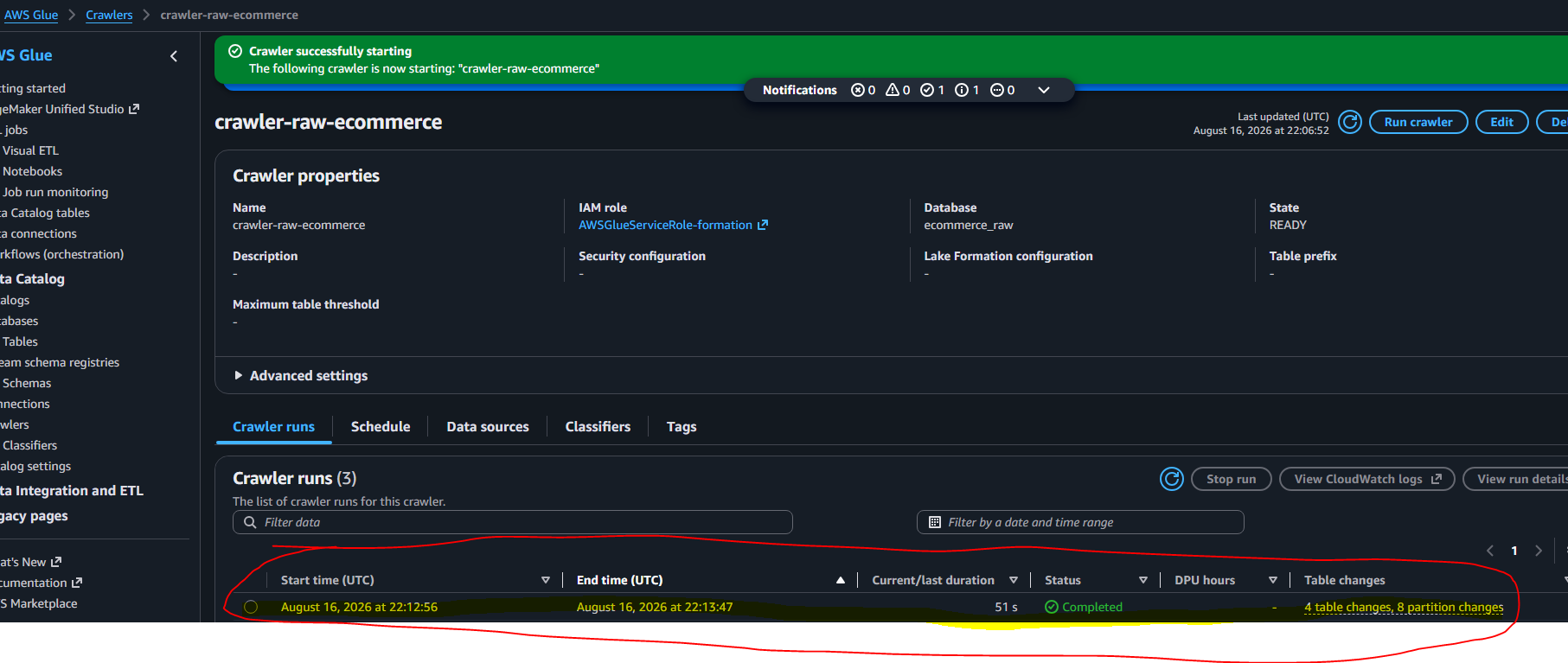Refresh the Crawler runs list
The image size is (1568, 663).
tap(1171, 479)
